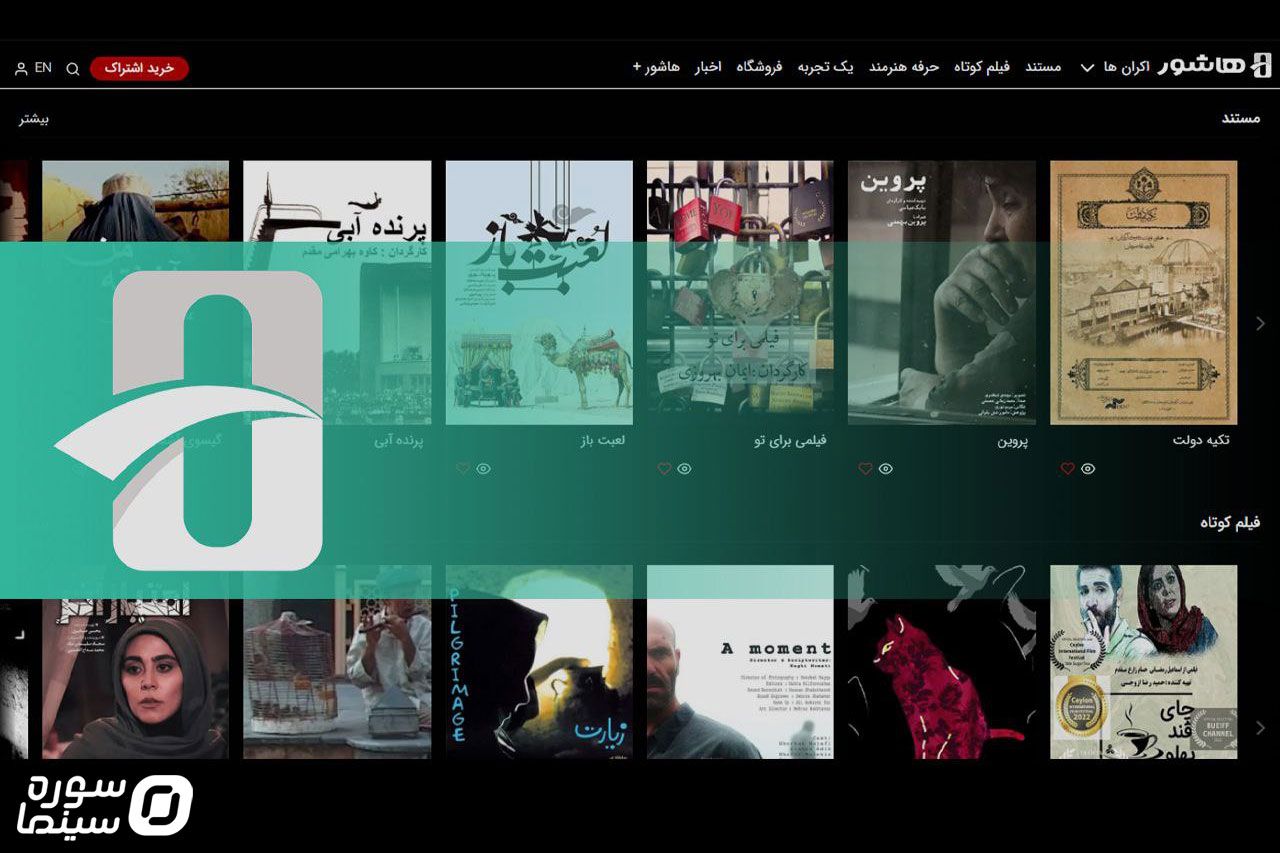Go to the فروشگاه menu item
The height and width of the screenshot is (853, 1280).
[759, 67]
